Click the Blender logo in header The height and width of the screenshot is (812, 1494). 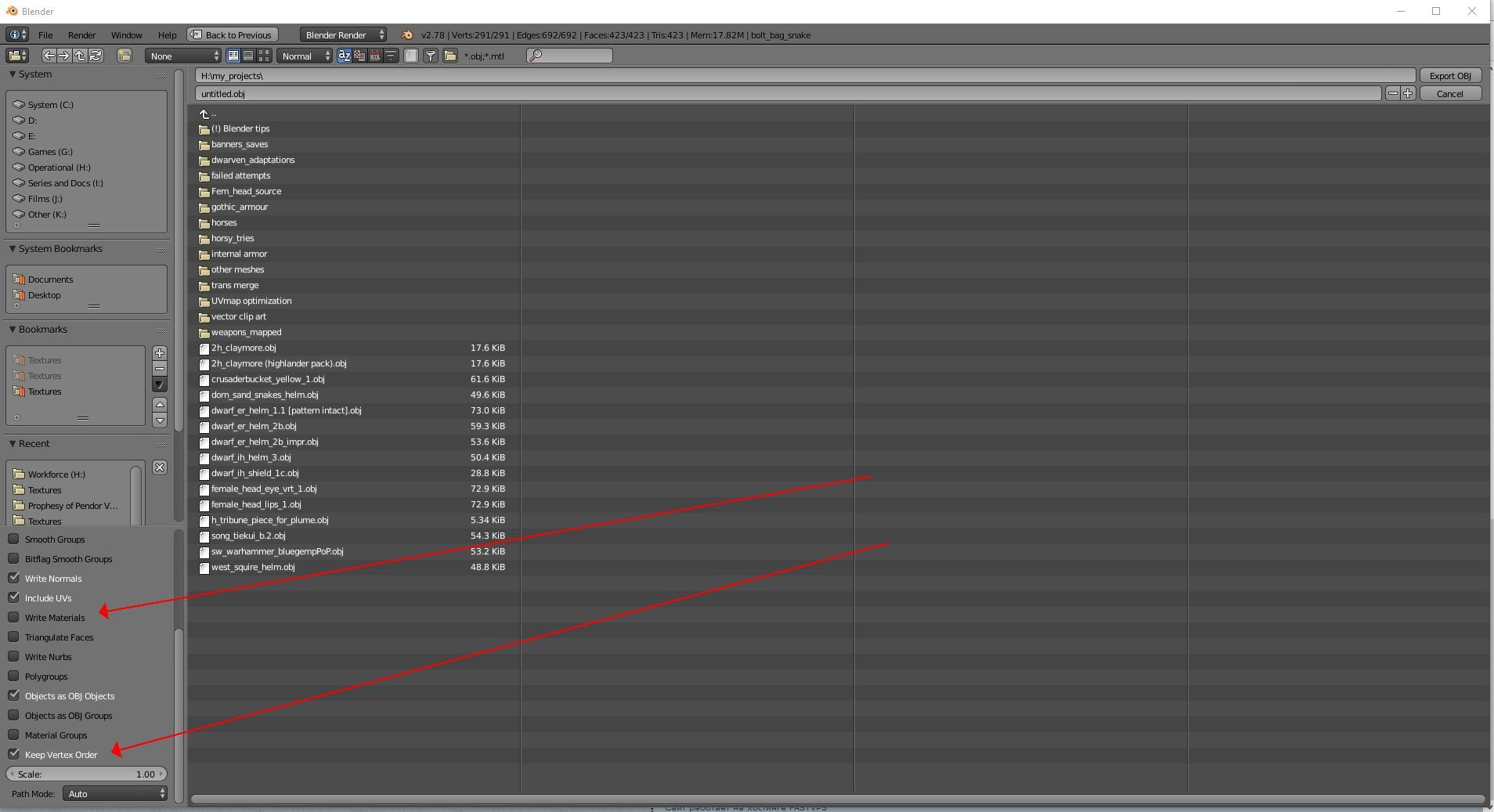[x=407, y=34]
